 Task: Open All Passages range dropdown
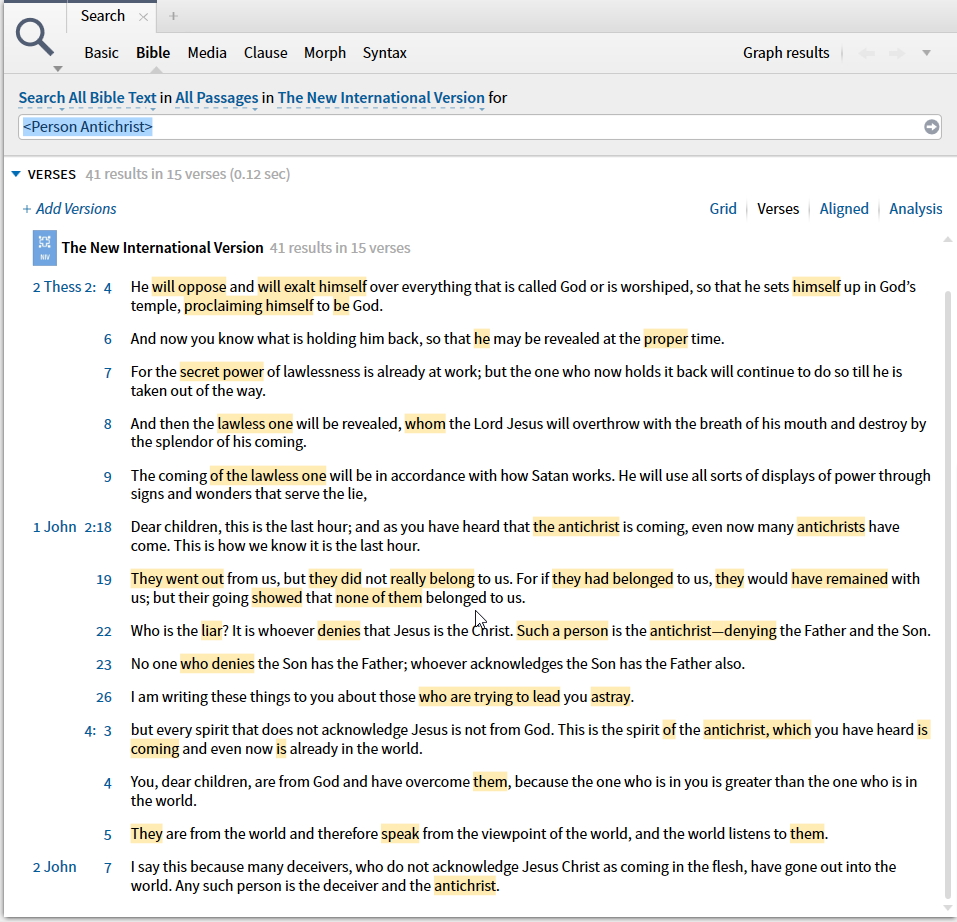217,98
